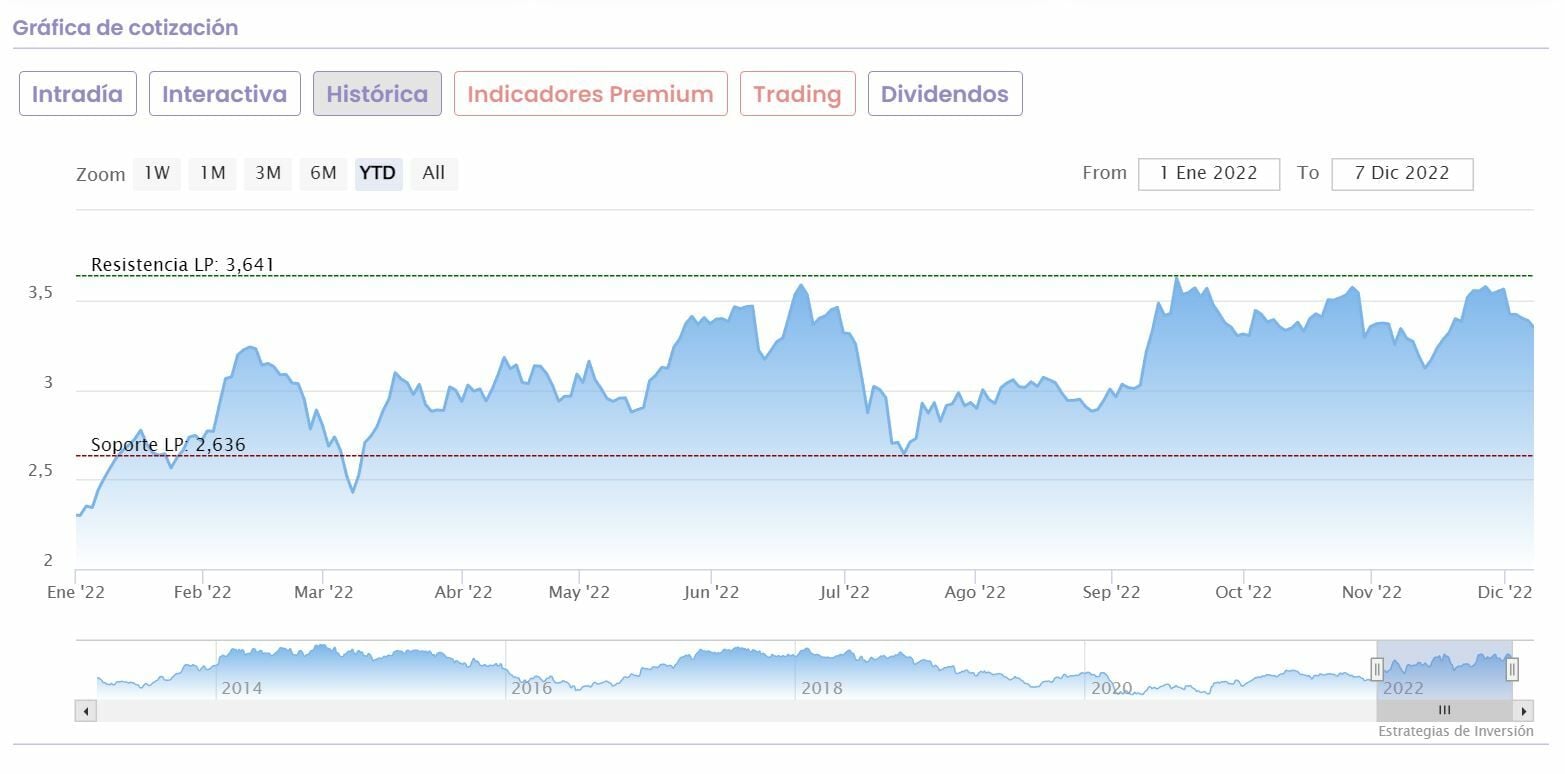Click the scrollbar thumb grip
This screenshot has width=1565, height=774.
pyautogui.click(x=1444, y=711)
